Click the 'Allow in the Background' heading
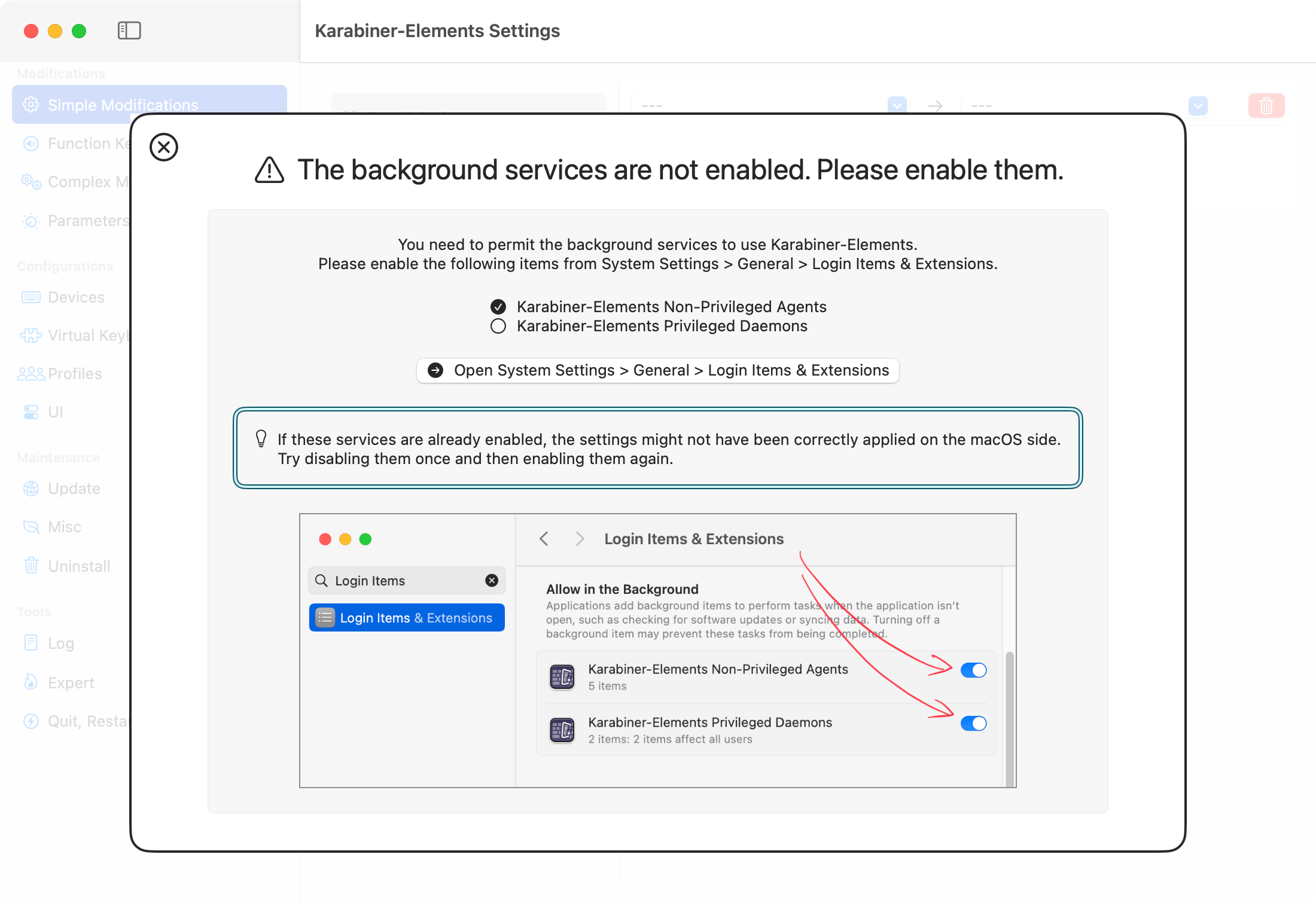Viewport: 1316px width, 903px height. tap(622, 589)
